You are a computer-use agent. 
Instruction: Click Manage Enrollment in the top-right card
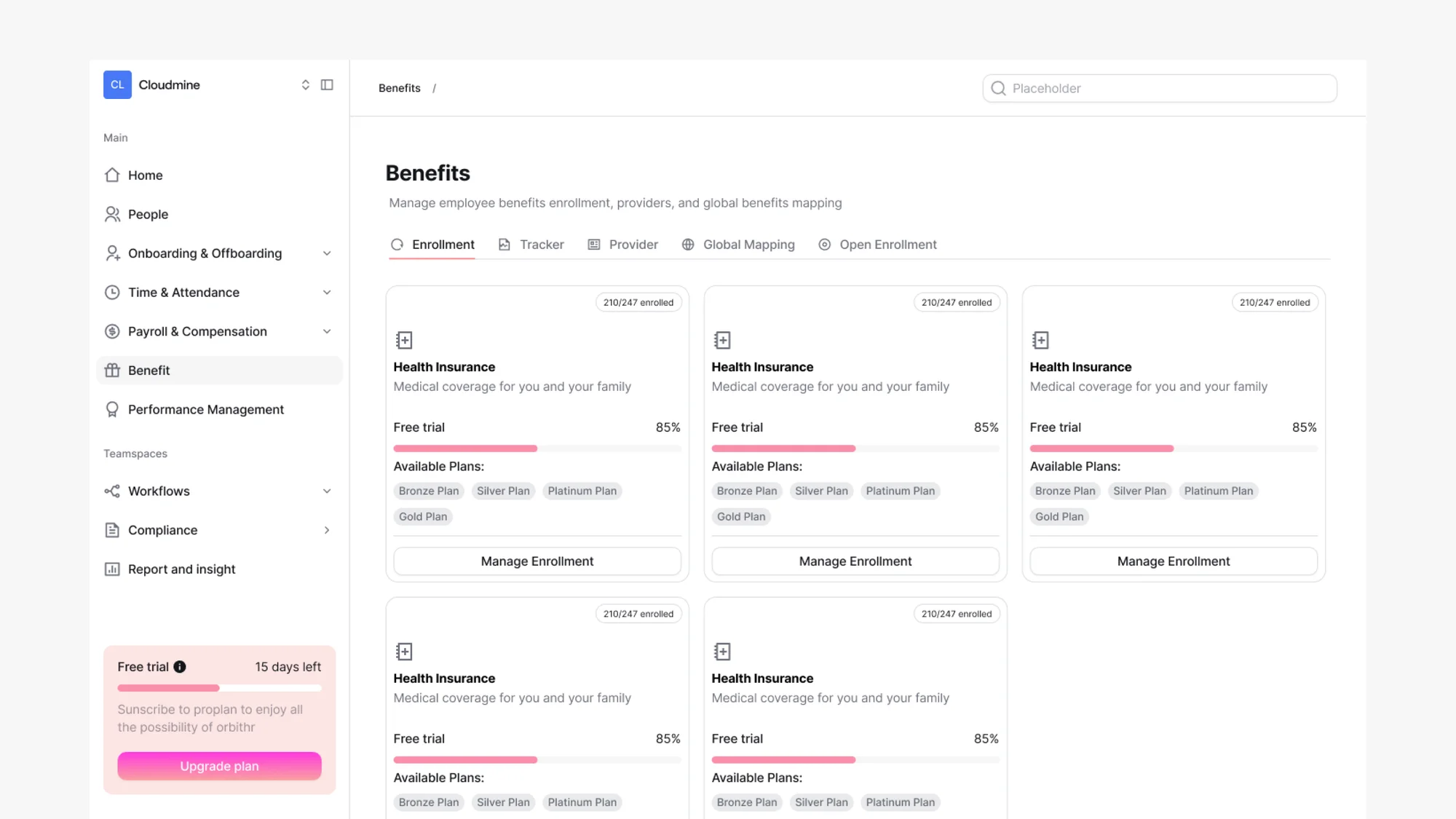[1174, 561]
